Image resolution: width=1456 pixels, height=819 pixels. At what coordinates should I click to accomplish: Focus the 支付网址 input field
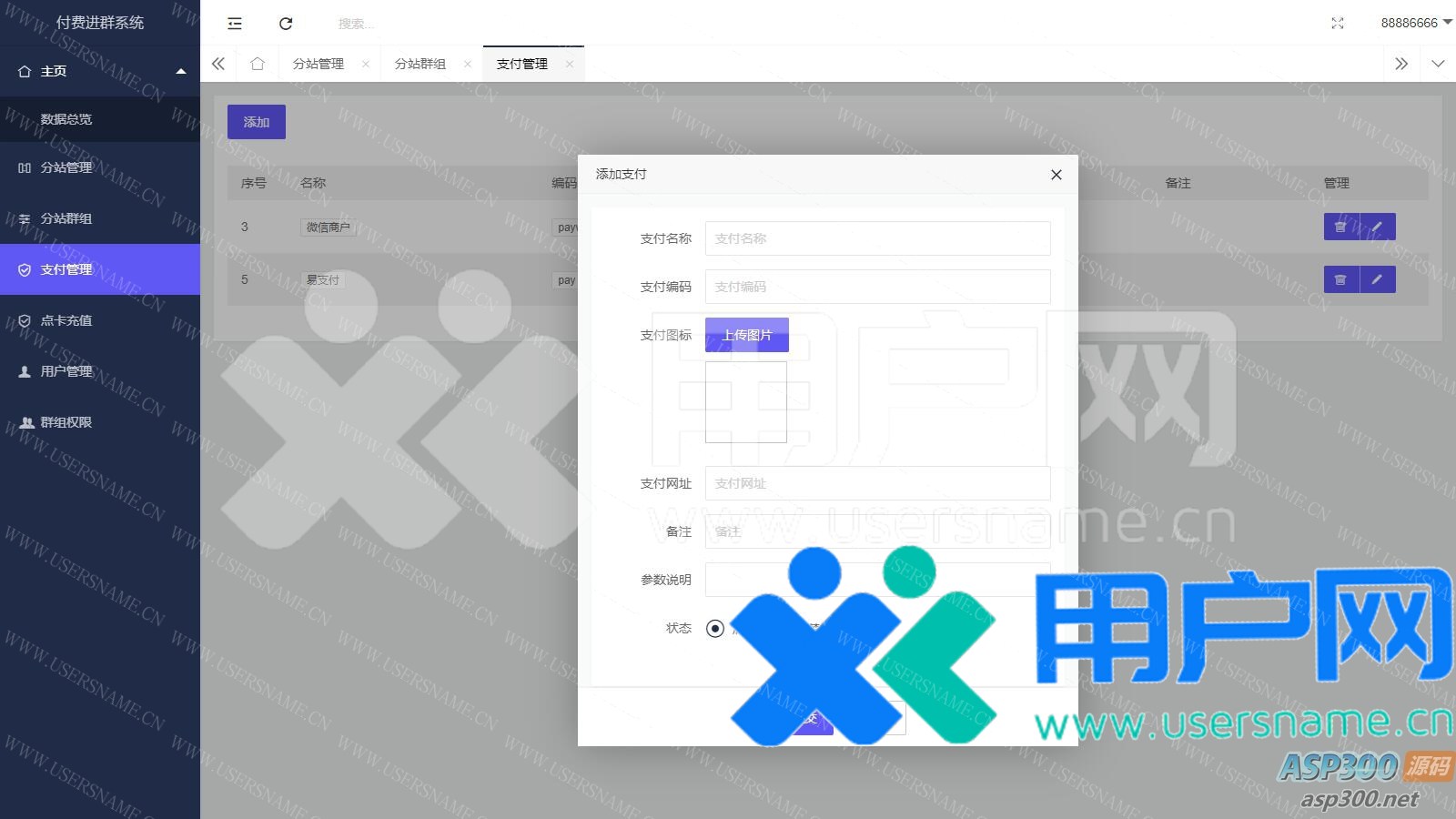coord(878,483)
